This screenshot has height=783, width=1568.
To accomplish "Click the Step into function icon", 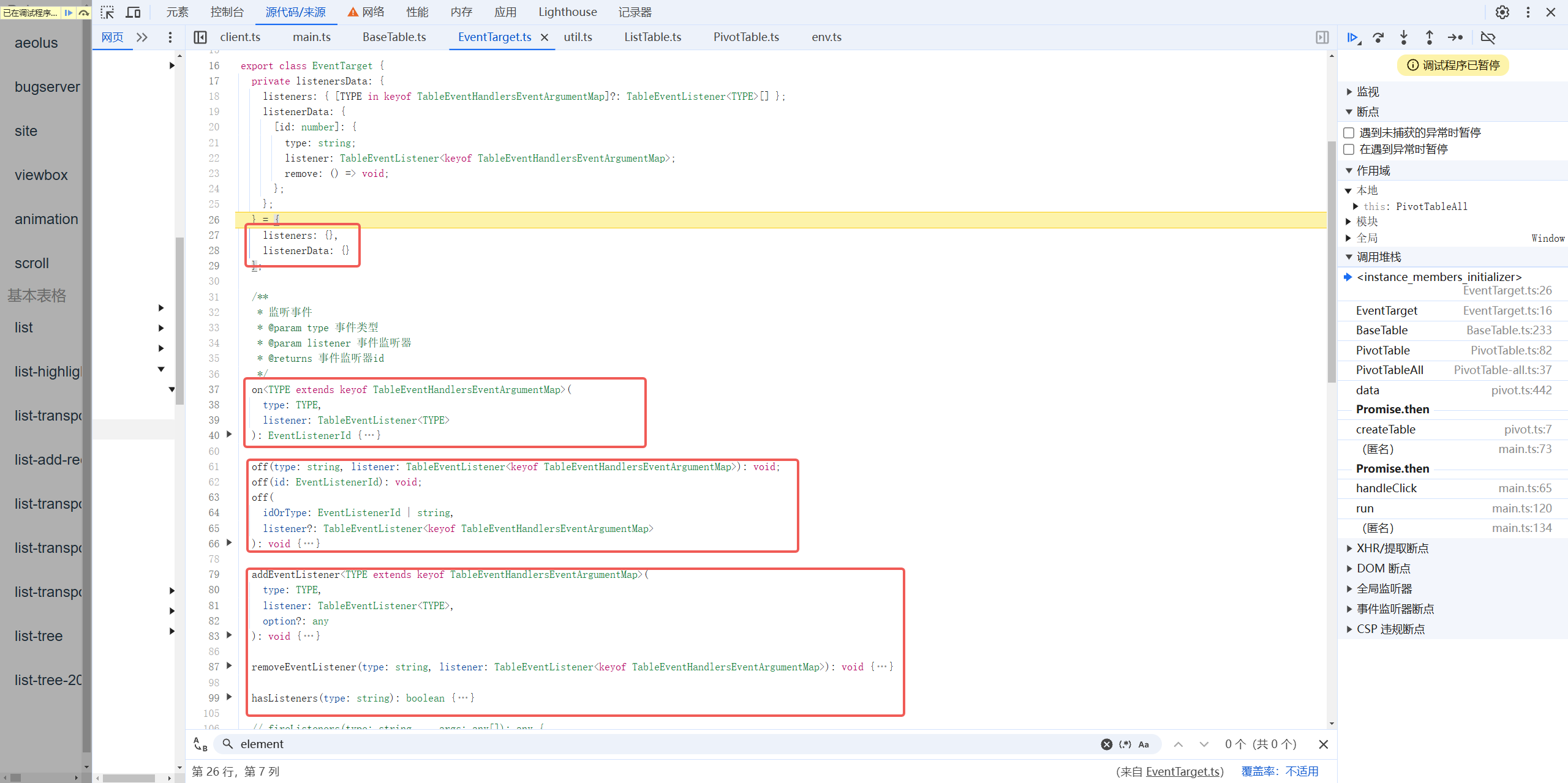I will (x=1404, y=38).
